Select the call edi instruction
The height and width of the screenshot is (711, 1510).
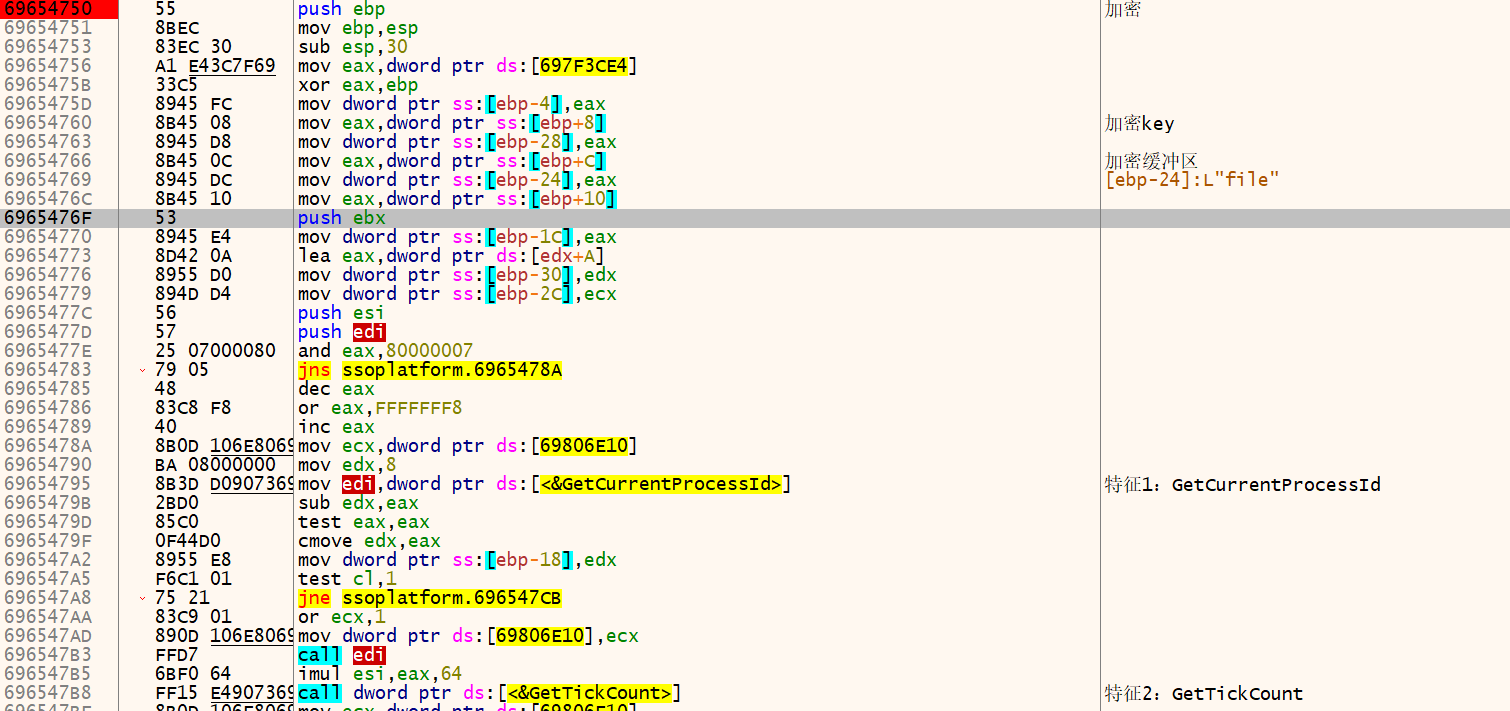tap(341, 655)
